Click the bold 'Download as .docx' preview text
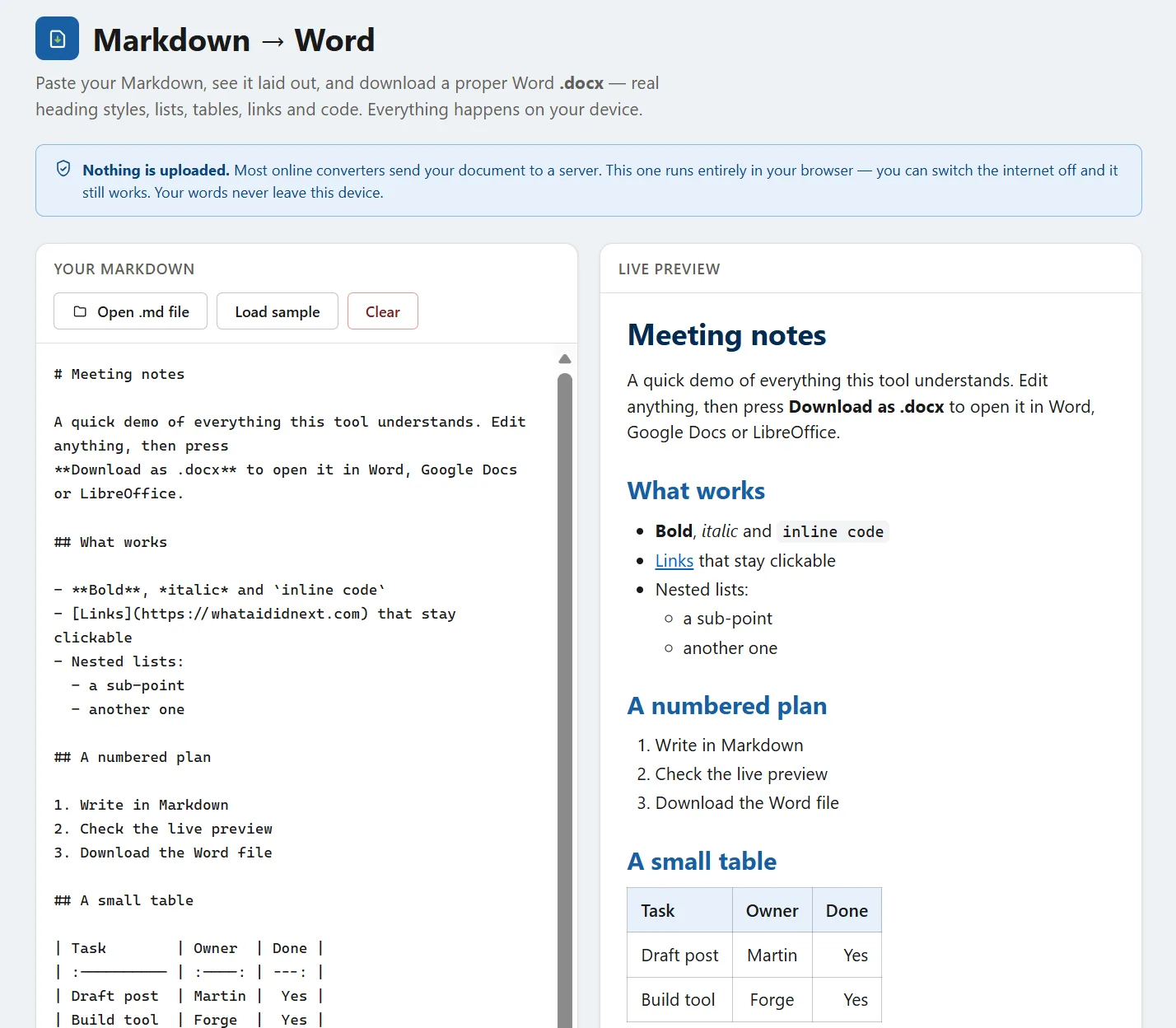 click(866, 407)
